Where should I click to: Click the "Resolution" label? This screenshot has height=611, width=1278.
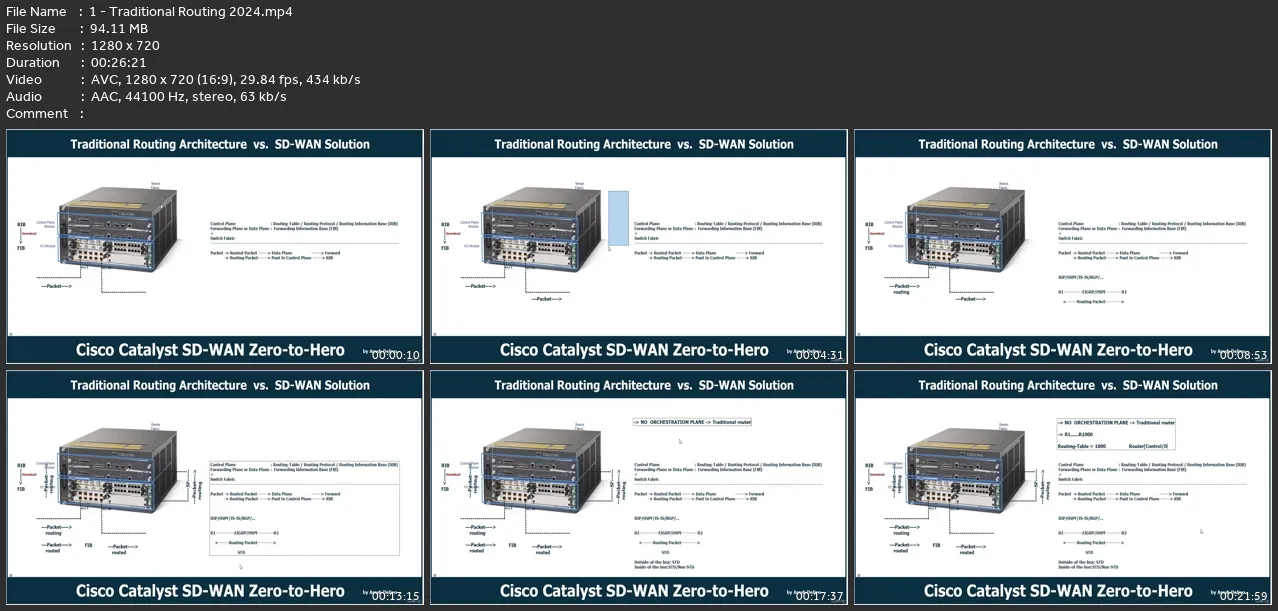39,45
